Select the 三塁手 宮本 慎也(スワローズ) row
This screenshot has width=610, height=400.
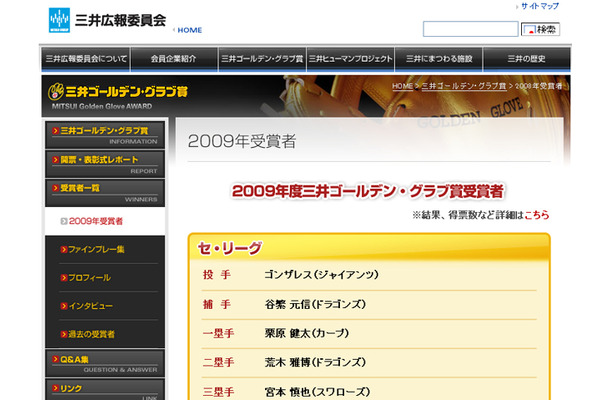click(369, 390)
